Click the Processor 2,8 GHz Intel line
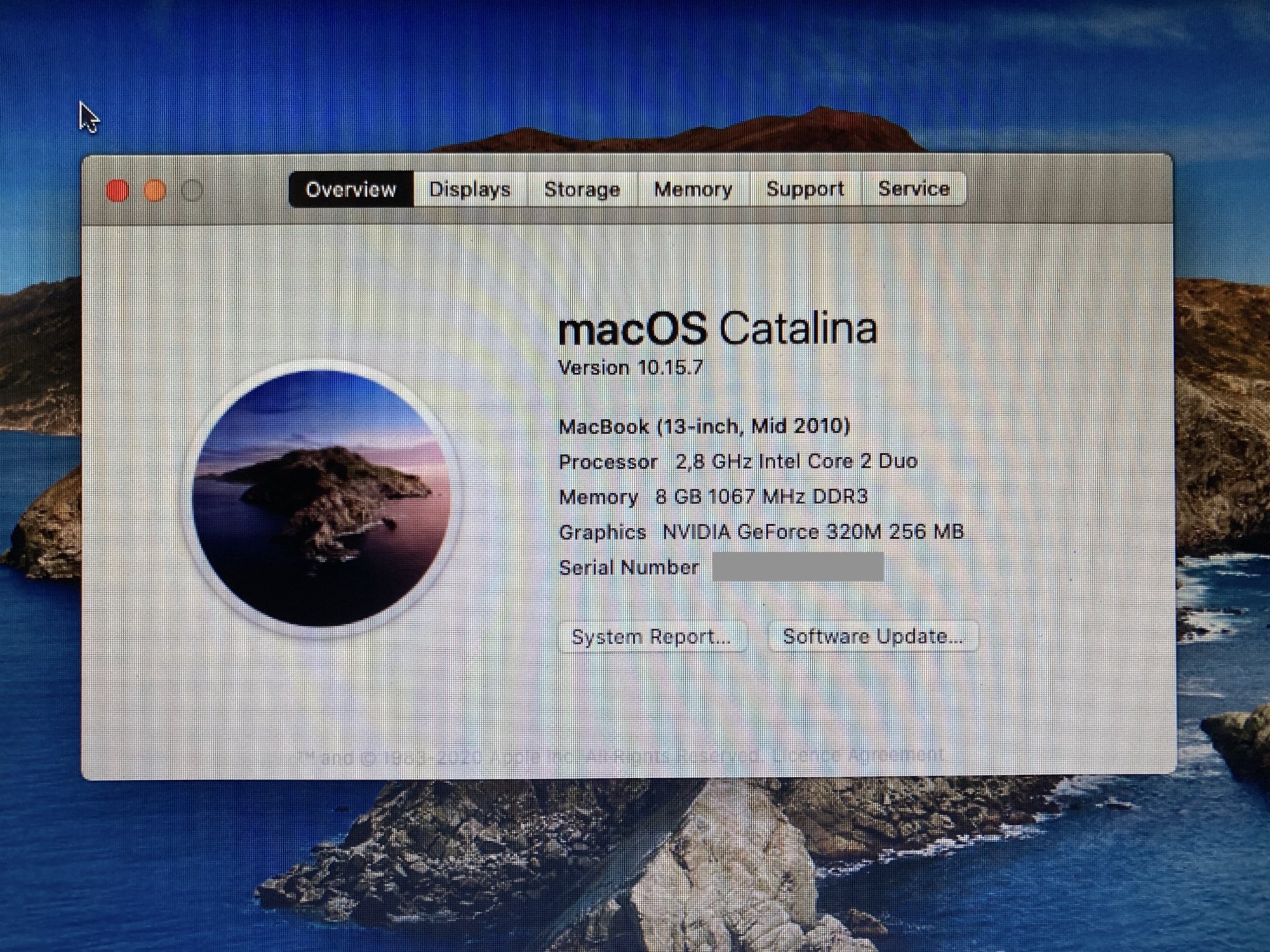The height and width of the screenshot is (952, 1270). point(738,461)
